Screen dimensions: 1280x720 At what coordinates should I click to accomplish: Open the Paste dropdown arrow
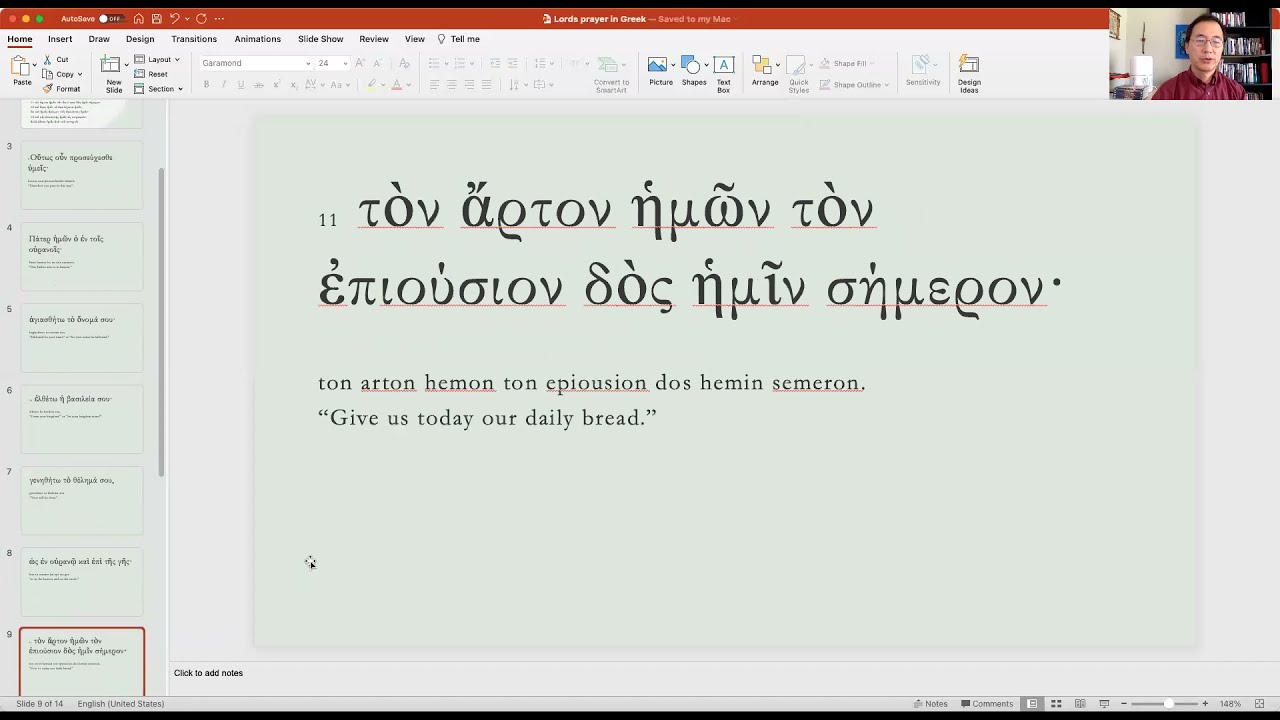[36, 65]
